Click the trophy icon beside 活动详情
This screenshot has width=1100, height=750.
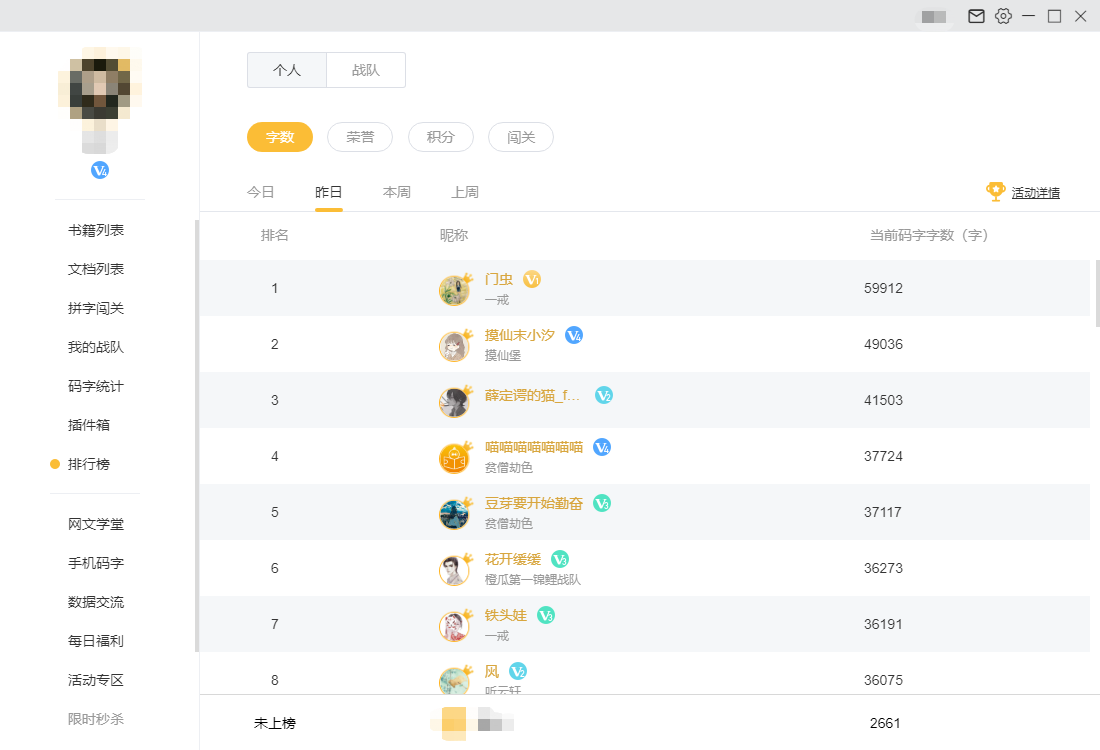[995, 191]
